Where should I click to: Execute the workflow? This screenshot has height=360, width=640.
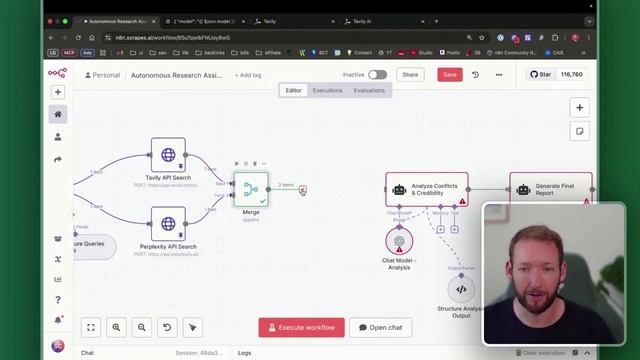[301, 327]
